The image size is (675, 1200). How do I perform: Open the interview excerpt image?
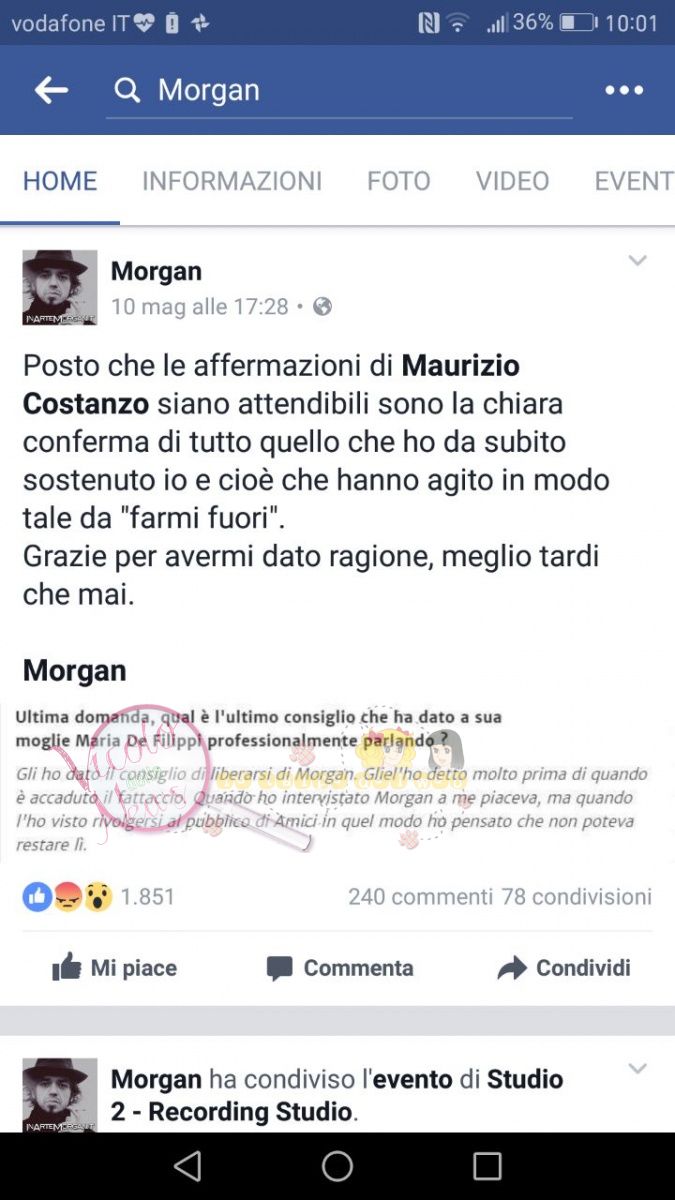(x=337, y=780)
